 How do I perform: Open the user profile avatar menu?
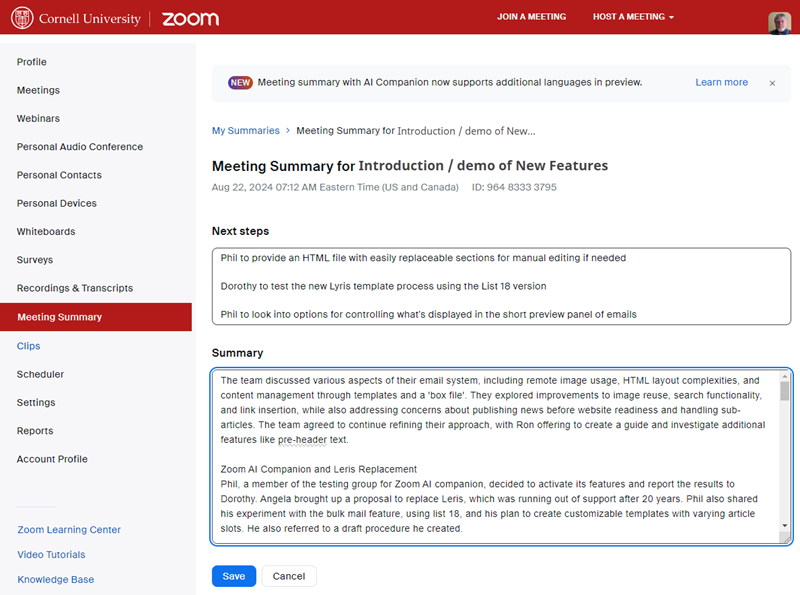[x=779, y=23]
